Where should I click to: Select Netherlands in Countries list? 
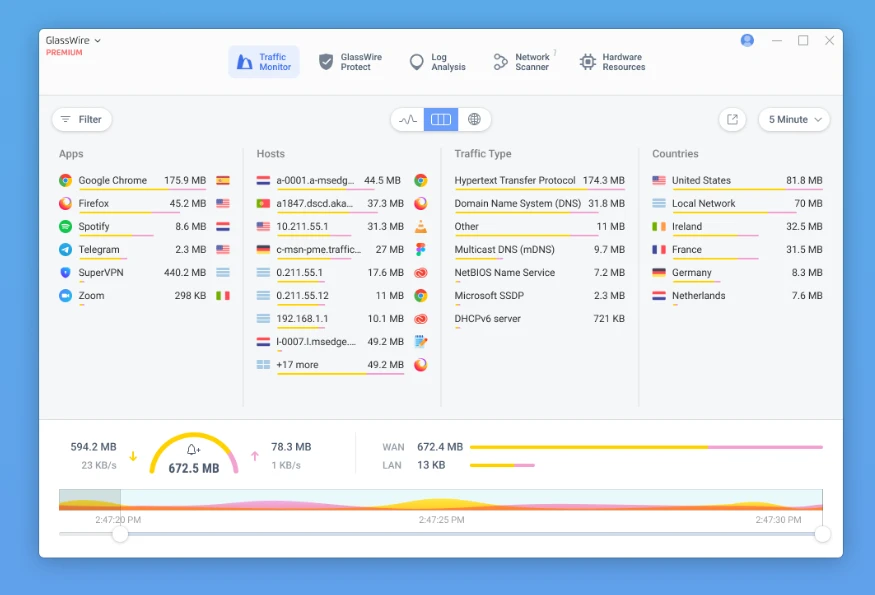point(737,295)
